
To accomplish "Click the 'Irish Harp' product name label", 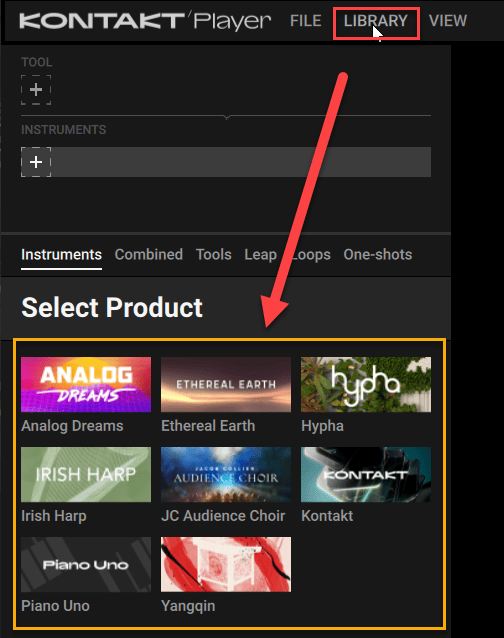I will coord(54,516).
